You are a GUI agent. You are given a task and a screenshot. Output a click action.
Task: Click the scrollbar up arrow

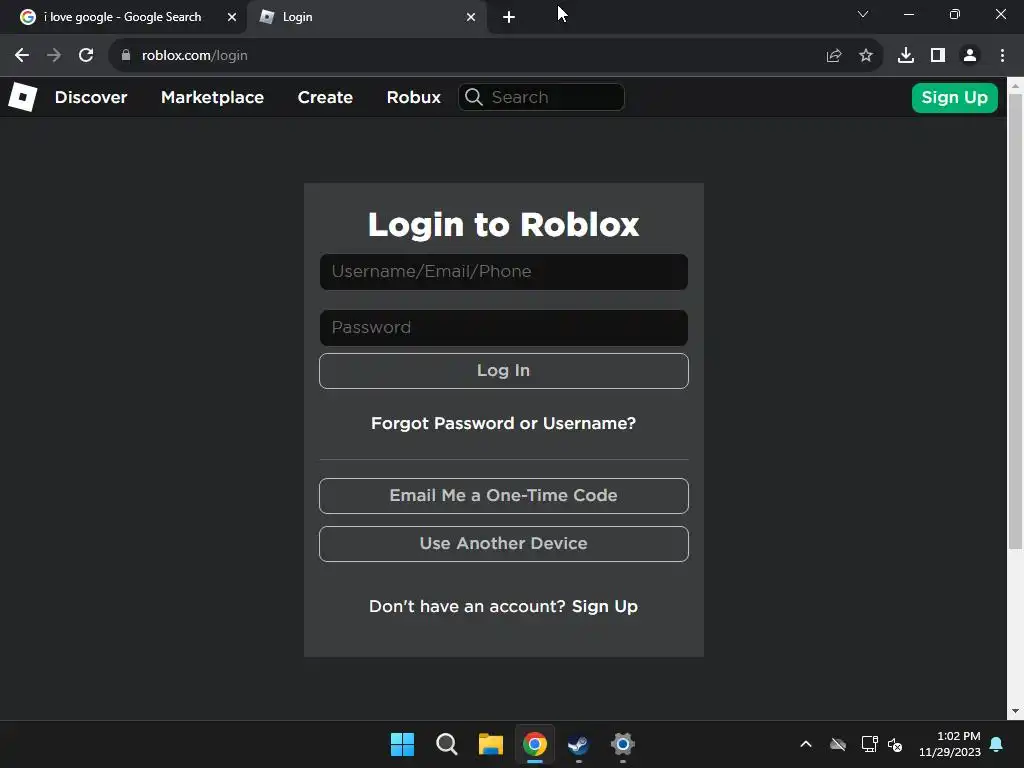click(1015, 85)
